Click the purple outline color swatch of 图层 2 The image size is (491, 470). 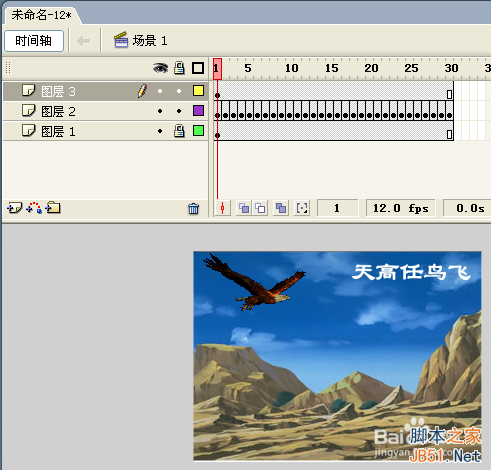pyautogui.click(x=198, y=111)
